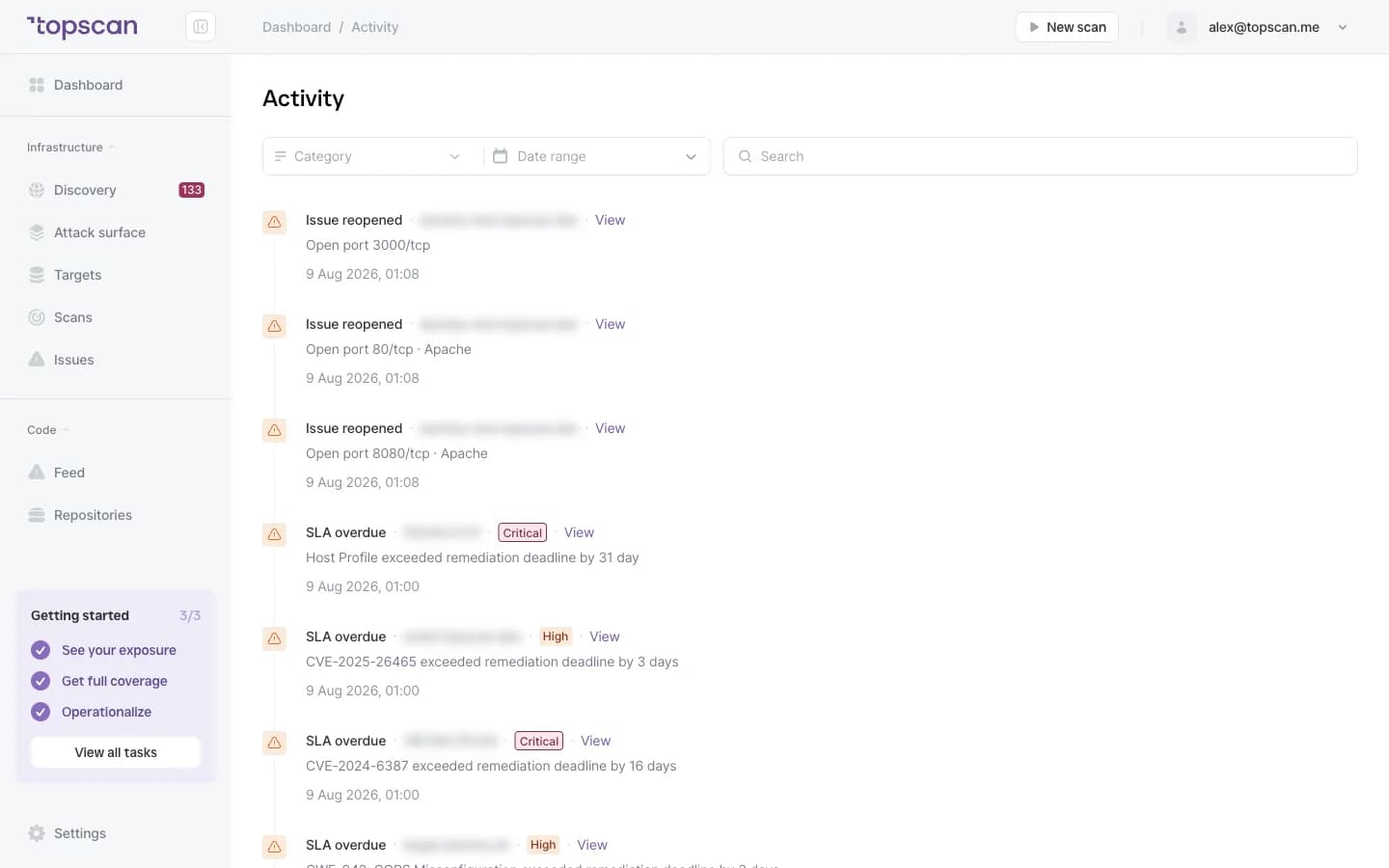Open Repositories in the sidebar
The height and width of the screenshot is (868, 1389).
[x=116, y=515]
